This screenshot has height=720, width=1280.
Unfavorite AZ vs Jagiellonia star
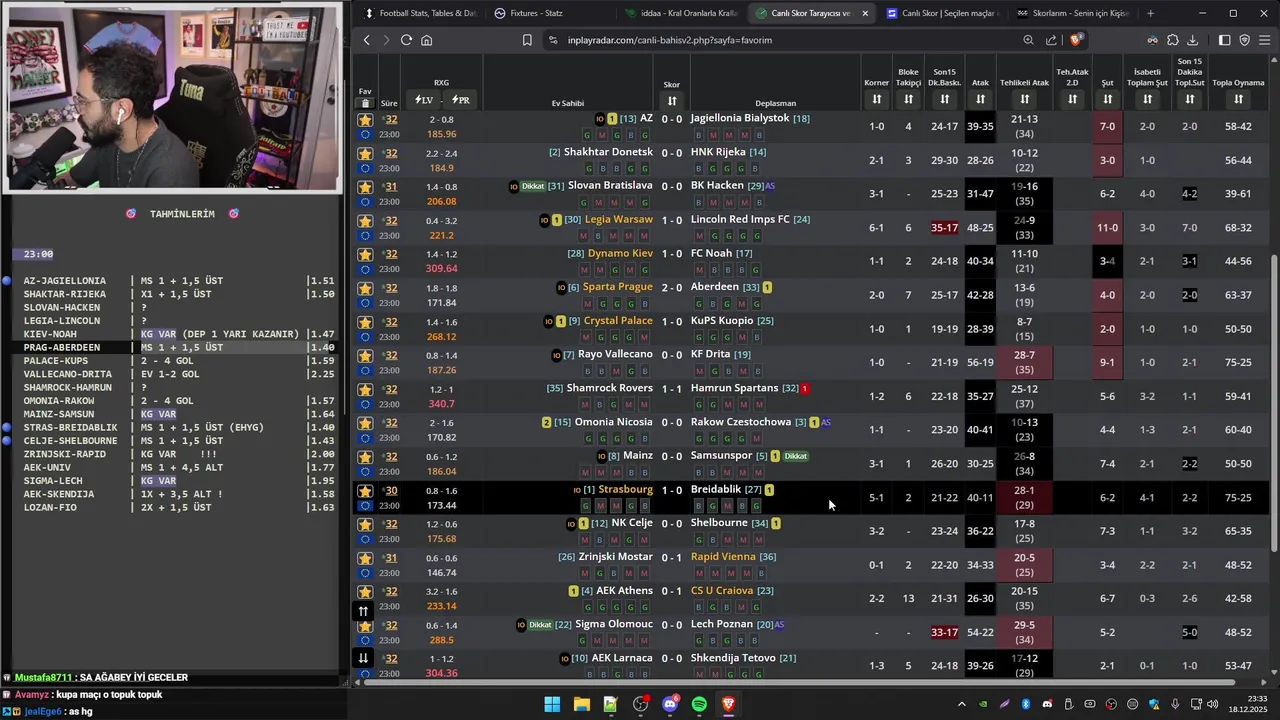tap(365, 120)
